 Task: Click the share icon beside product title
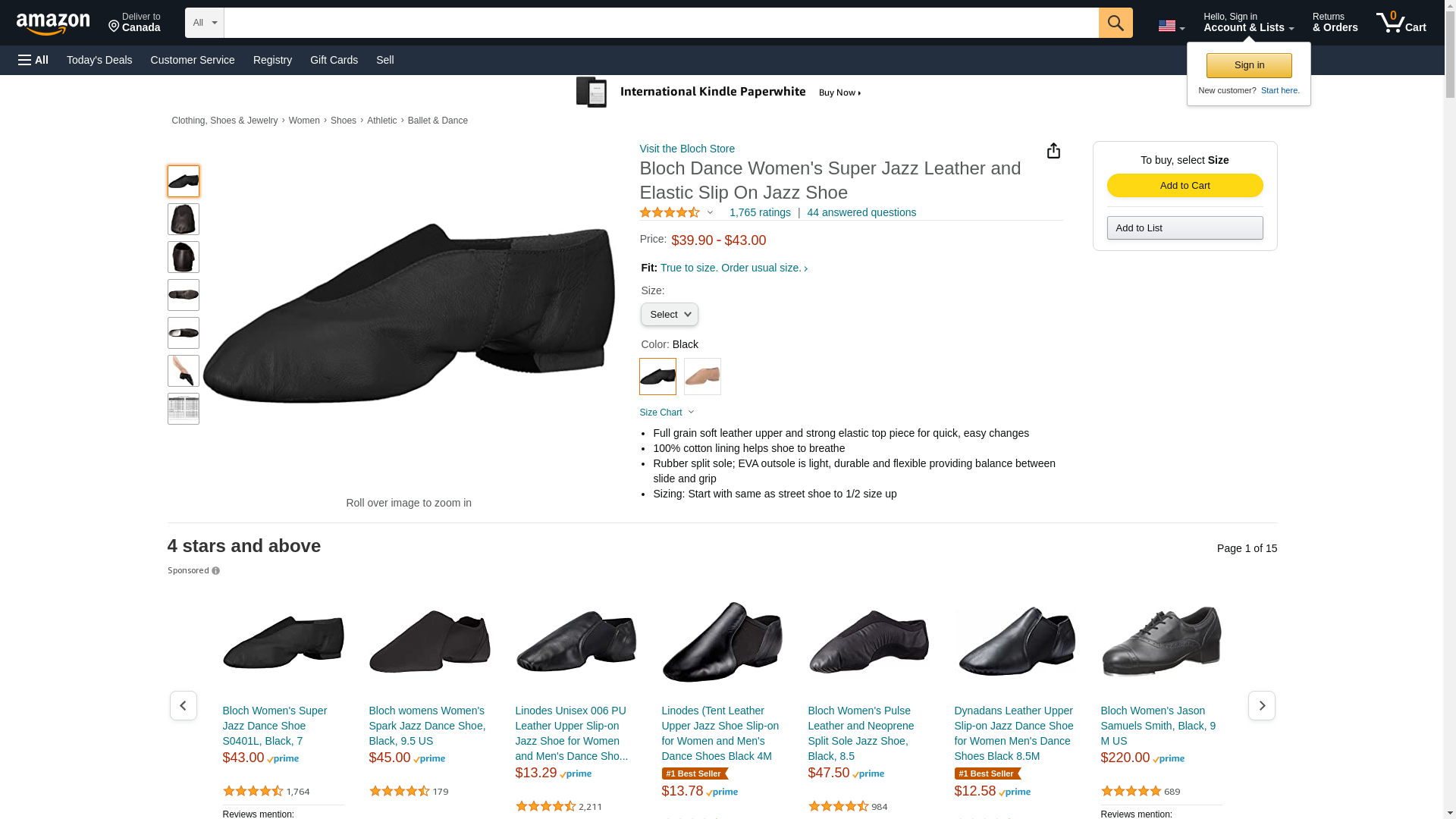(x=1053, y=151)
